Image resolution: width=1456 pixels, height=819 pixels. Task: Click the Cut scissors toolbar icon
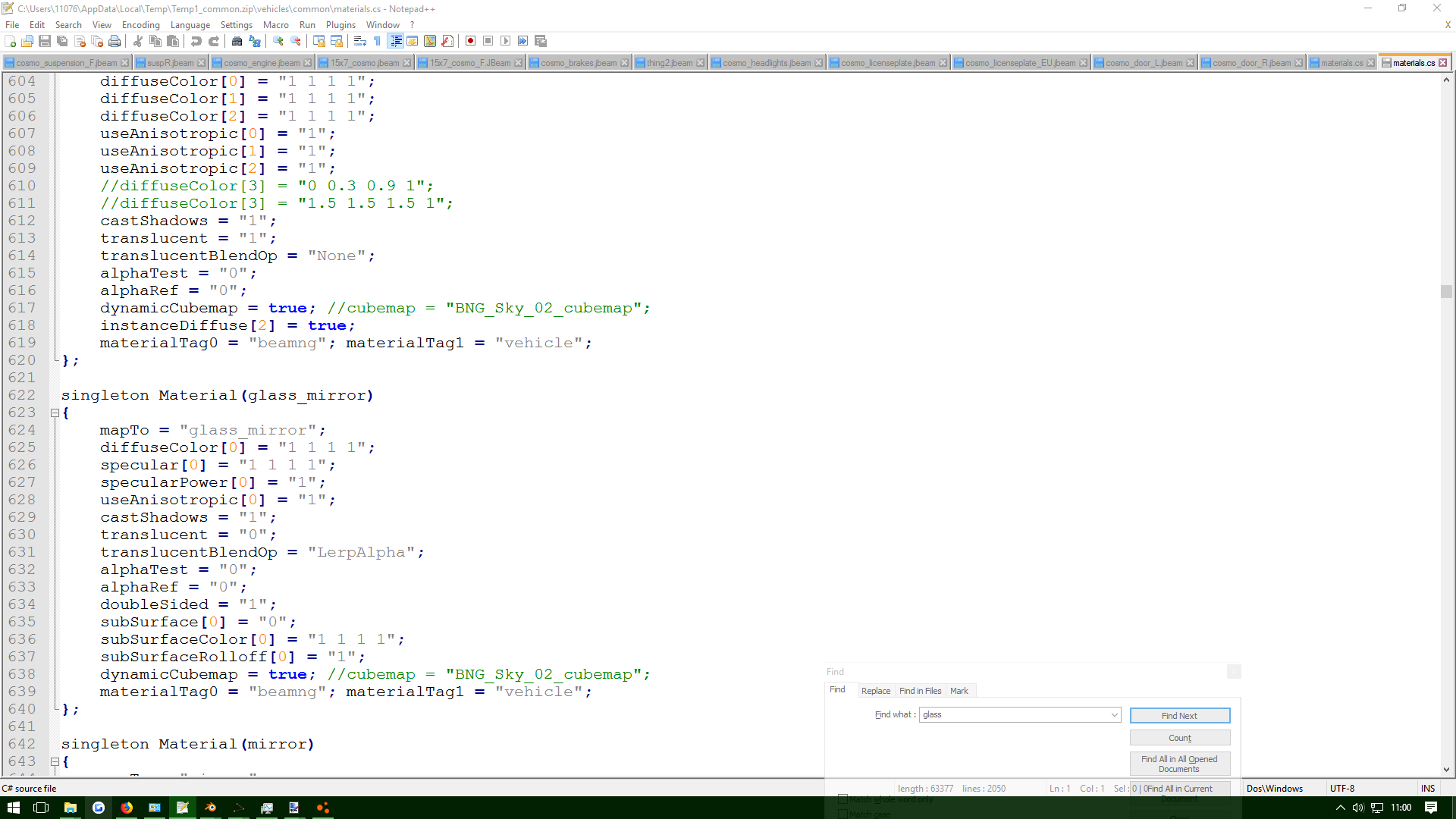point(138,41)
